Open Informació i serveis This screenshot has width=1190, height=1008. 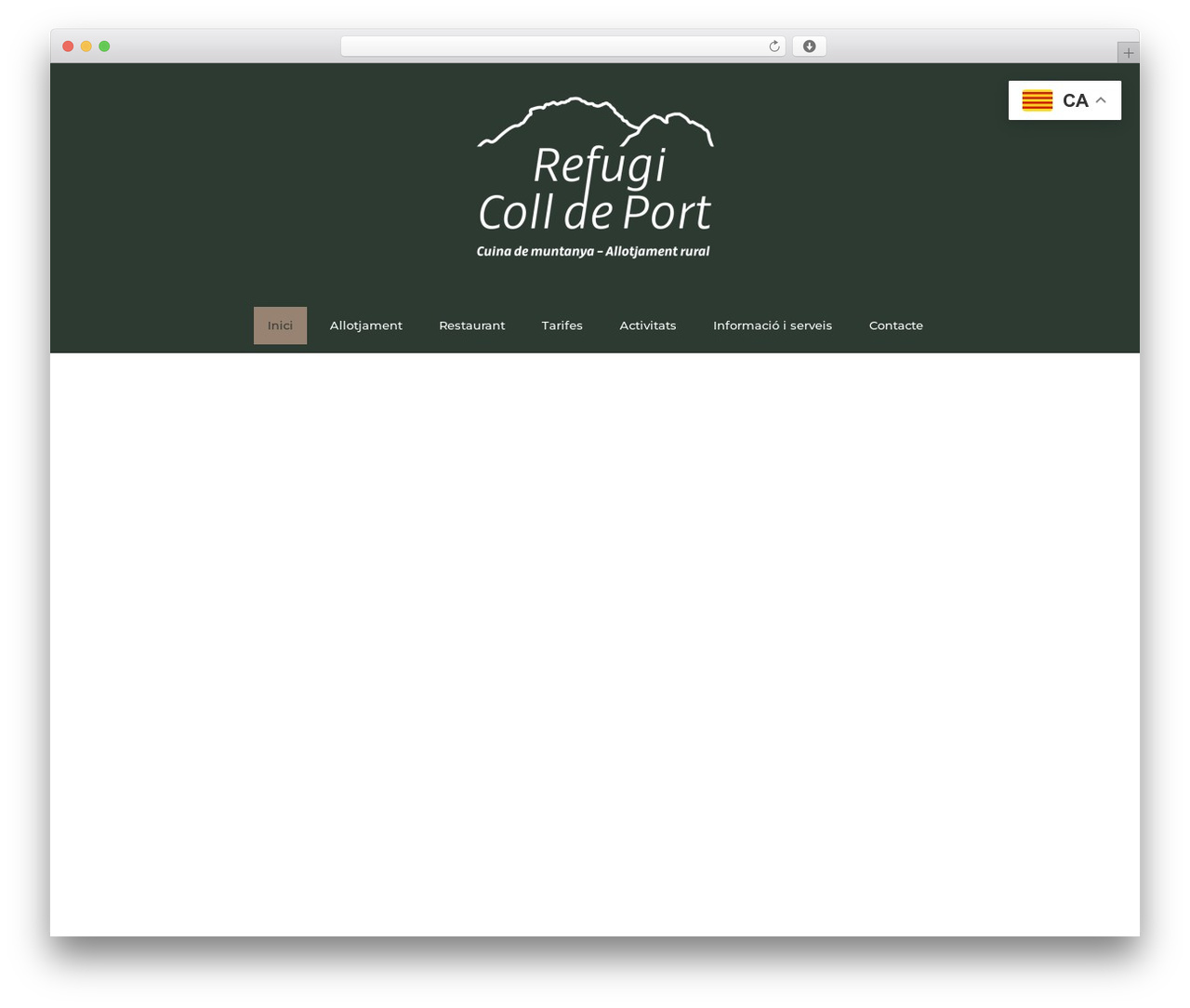(x=773, y=325)
